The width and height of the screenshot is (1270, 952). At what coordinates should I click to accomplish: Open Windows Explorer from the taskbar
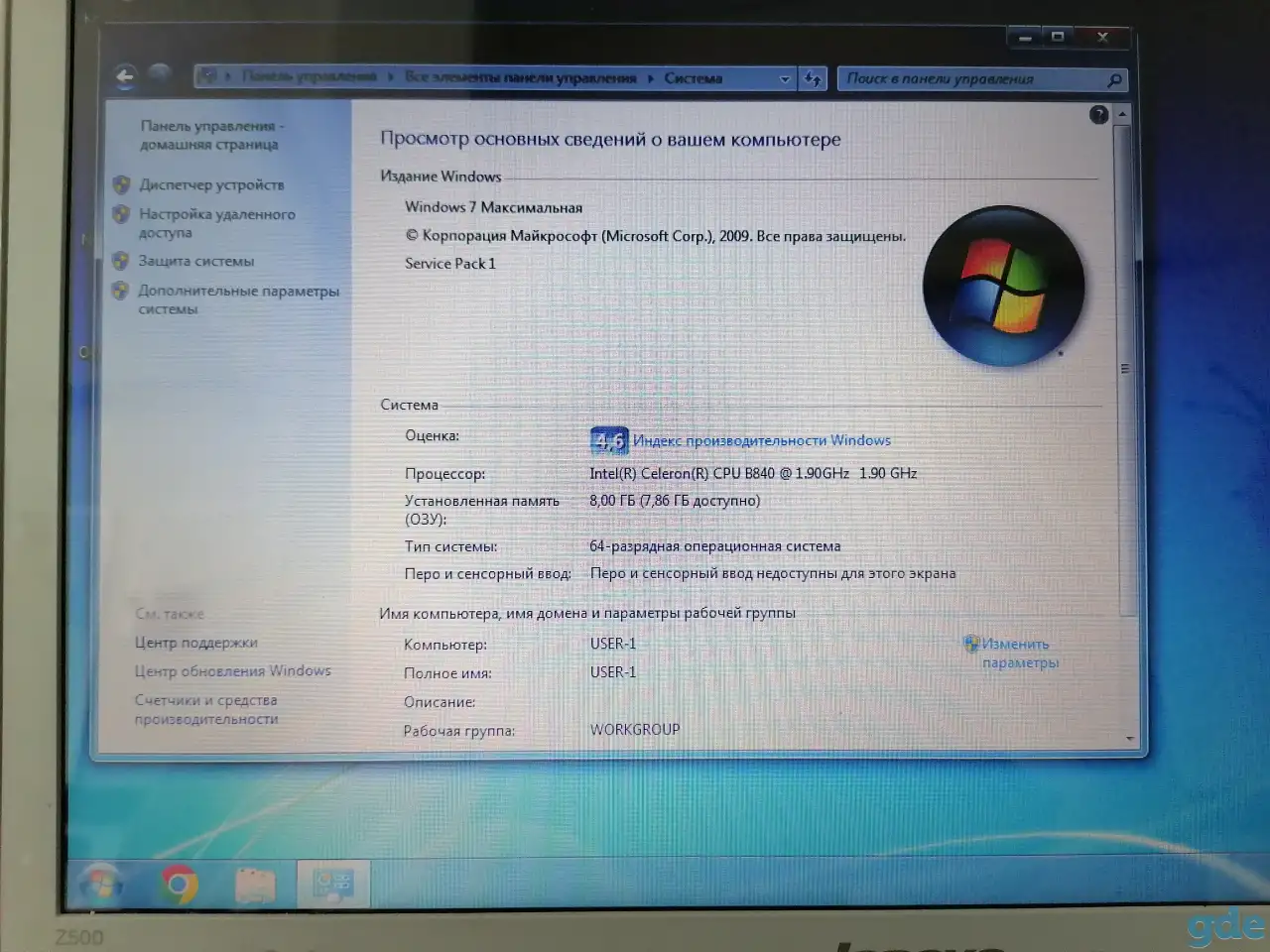[255, 886]
